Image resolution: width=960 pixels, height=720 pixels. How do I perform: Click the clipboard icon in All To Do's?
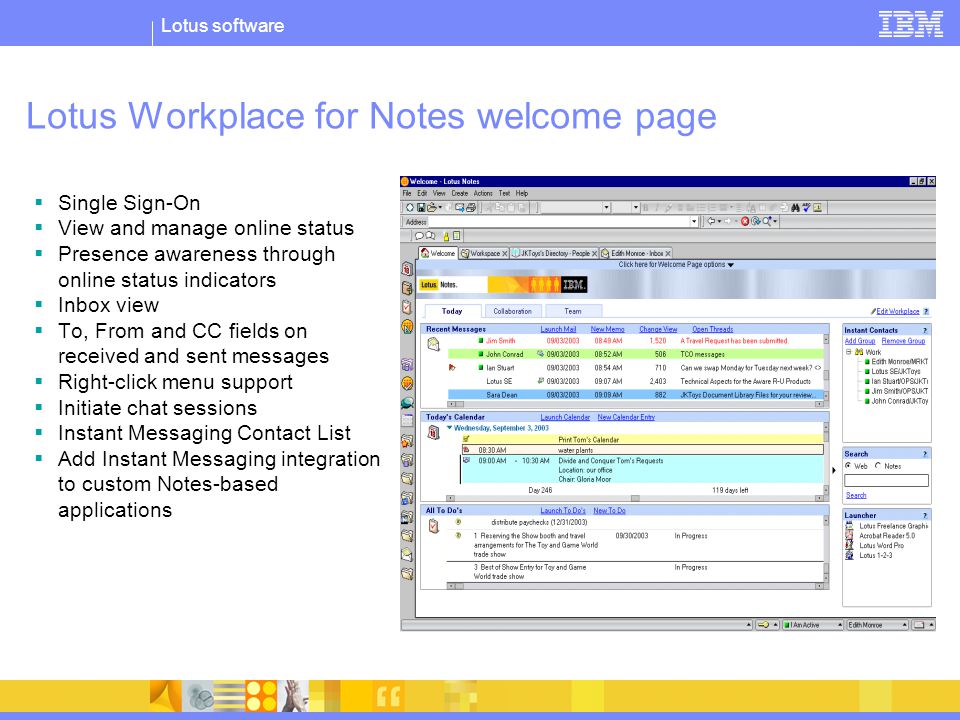point(433,526)
